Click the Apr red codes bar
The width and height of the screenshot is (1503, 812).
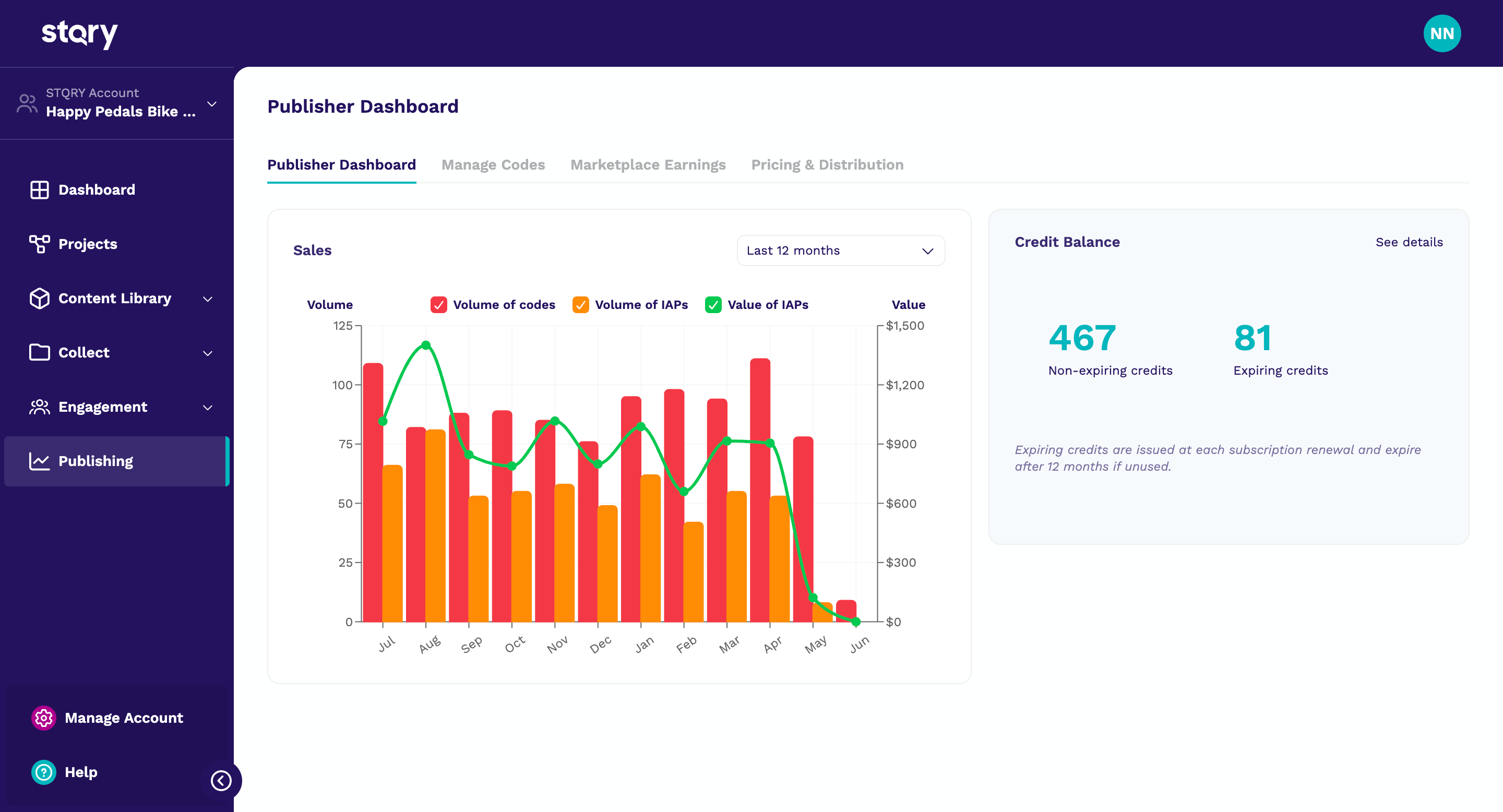pos(760,490)
